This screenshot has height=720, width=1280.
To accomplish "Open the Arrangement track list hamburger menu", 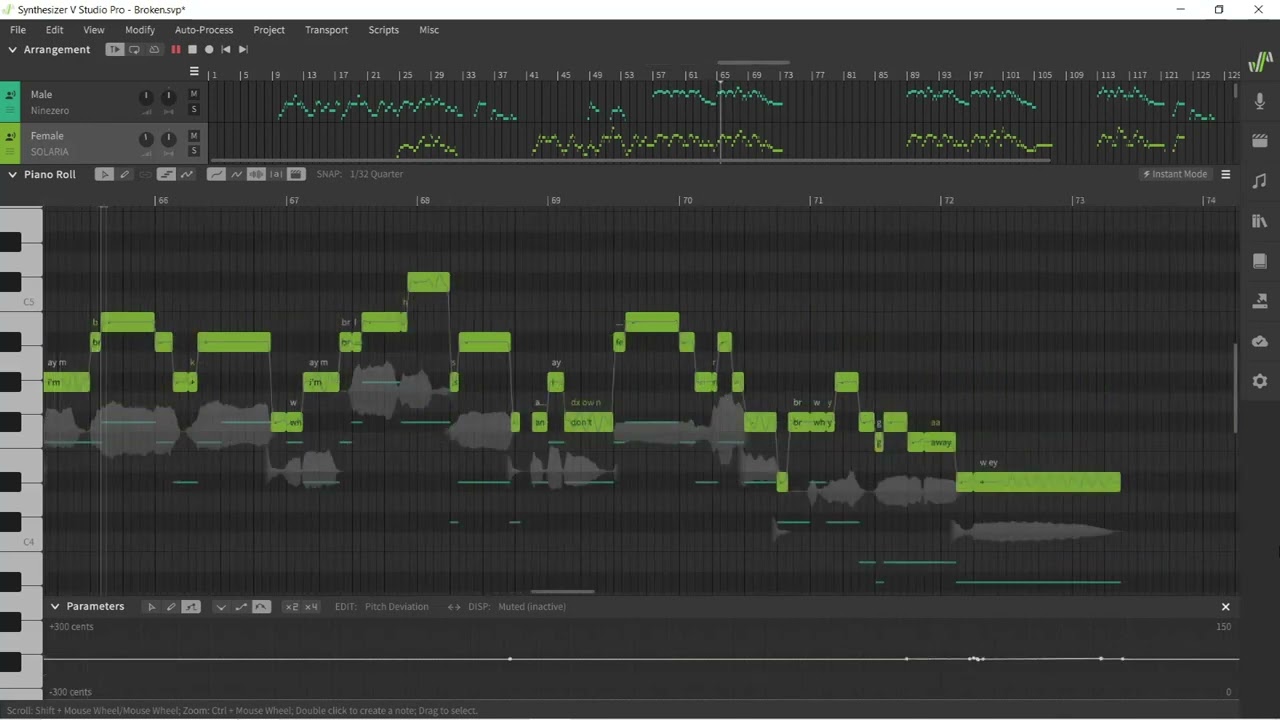I will tap(194, 71).
